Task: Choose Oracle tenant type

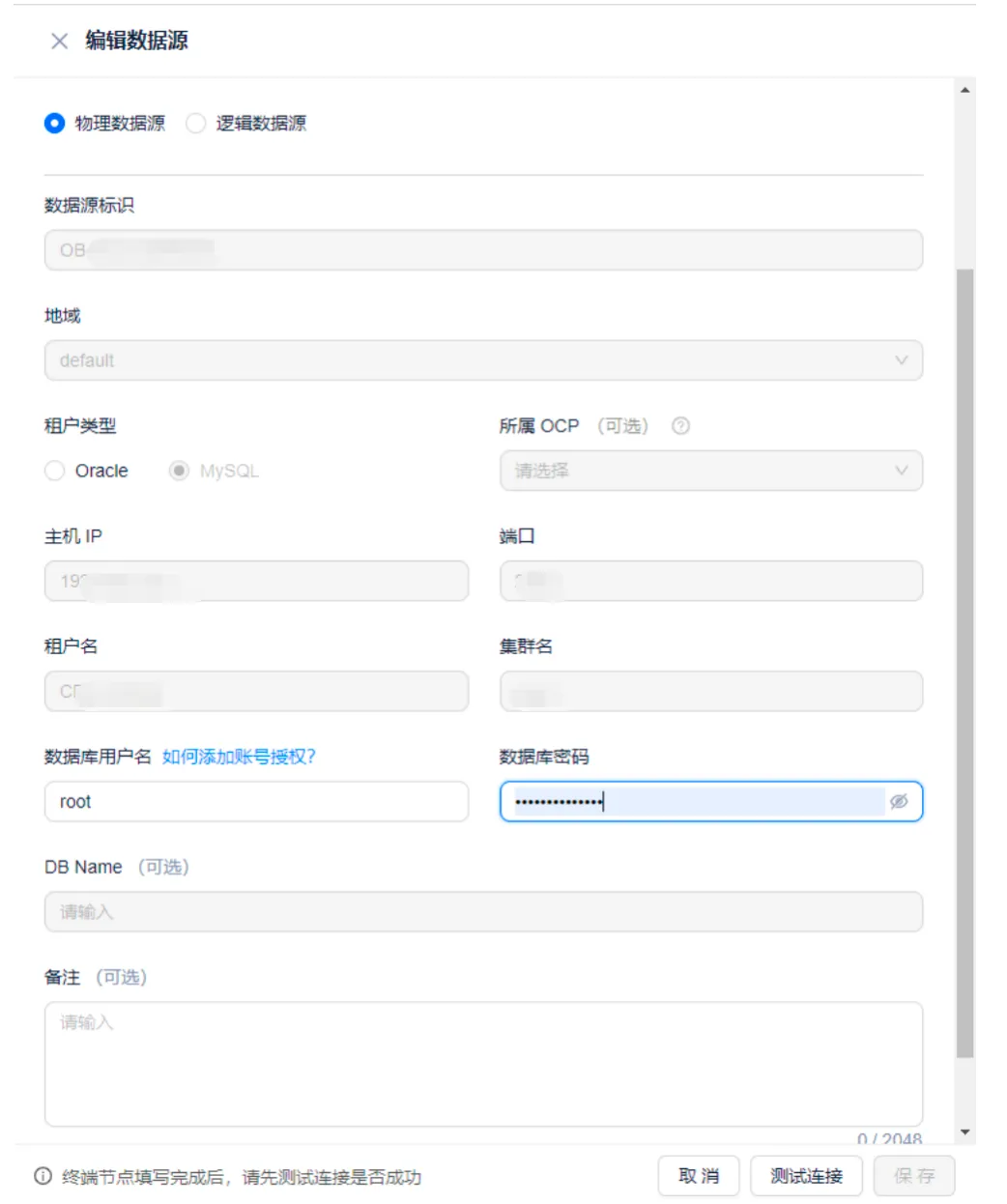Action: (55, 471)
